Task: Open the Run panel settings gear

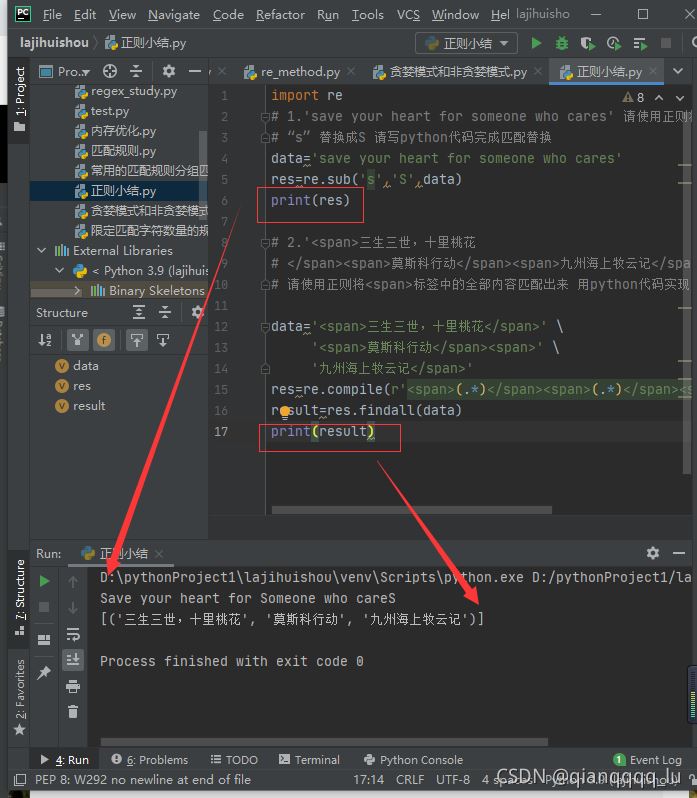Action: pyautogui.click(x=653, y=553)
